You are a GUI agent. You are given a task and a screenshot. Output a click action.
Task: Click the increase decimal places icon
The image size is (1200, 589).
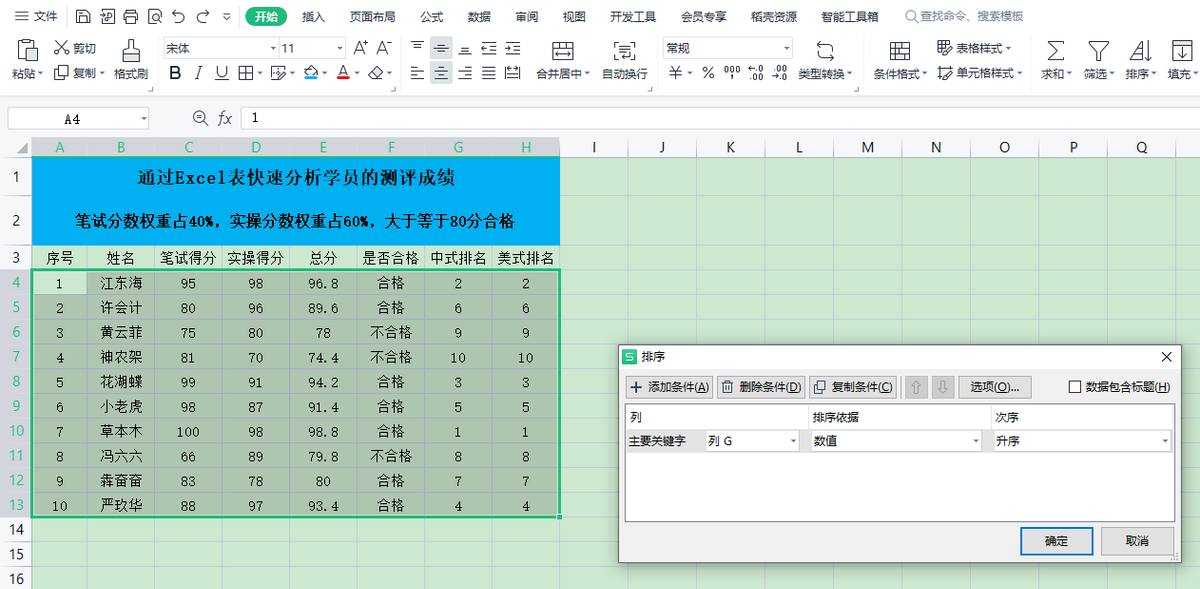(x=756, y=73)
